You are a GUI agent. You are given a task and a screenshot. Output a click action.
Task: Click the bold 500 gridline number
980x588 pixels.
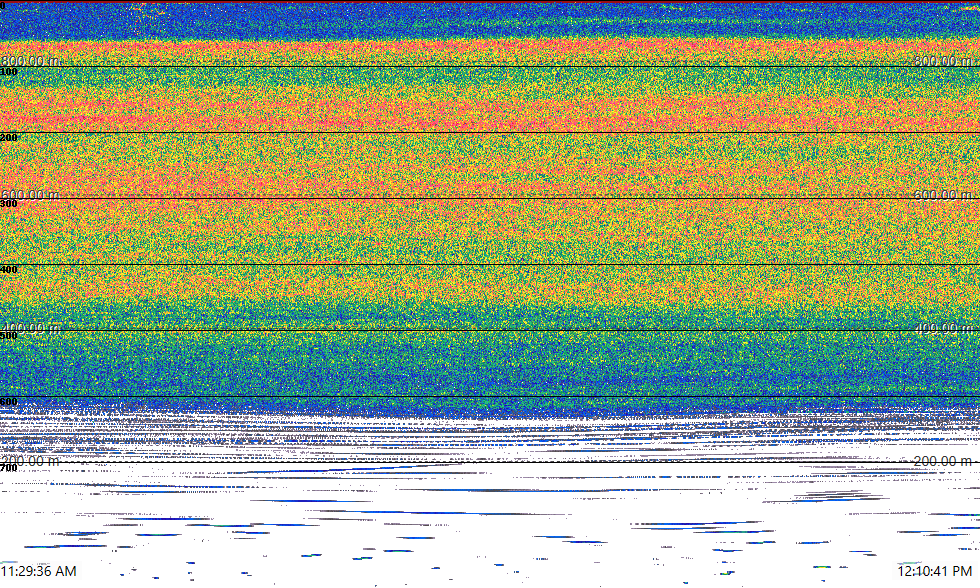pyautogui.click(x=9, y=336)
